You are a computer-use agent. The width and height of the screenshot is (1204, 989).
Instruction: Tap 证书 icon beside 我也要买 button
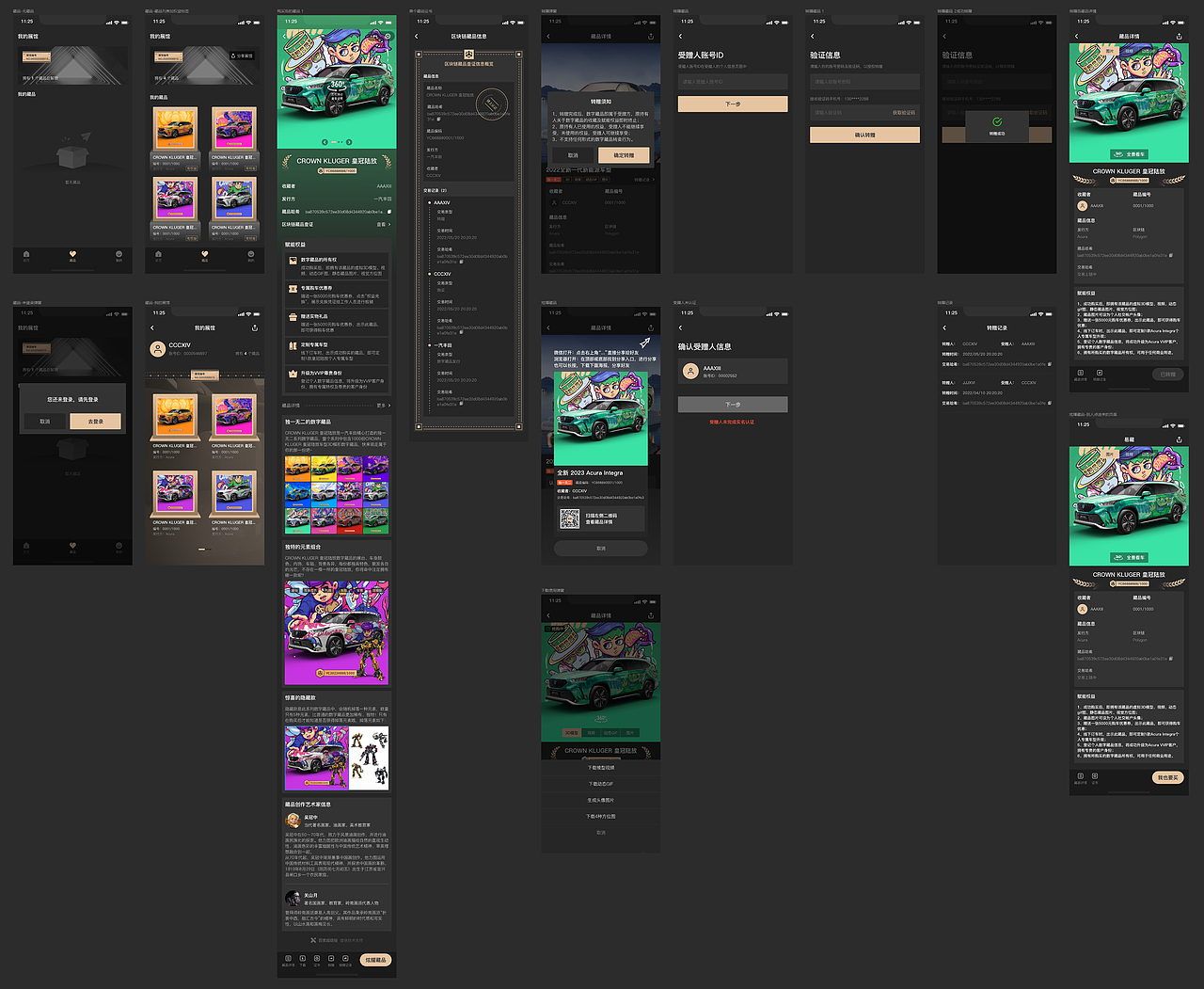1095,778
